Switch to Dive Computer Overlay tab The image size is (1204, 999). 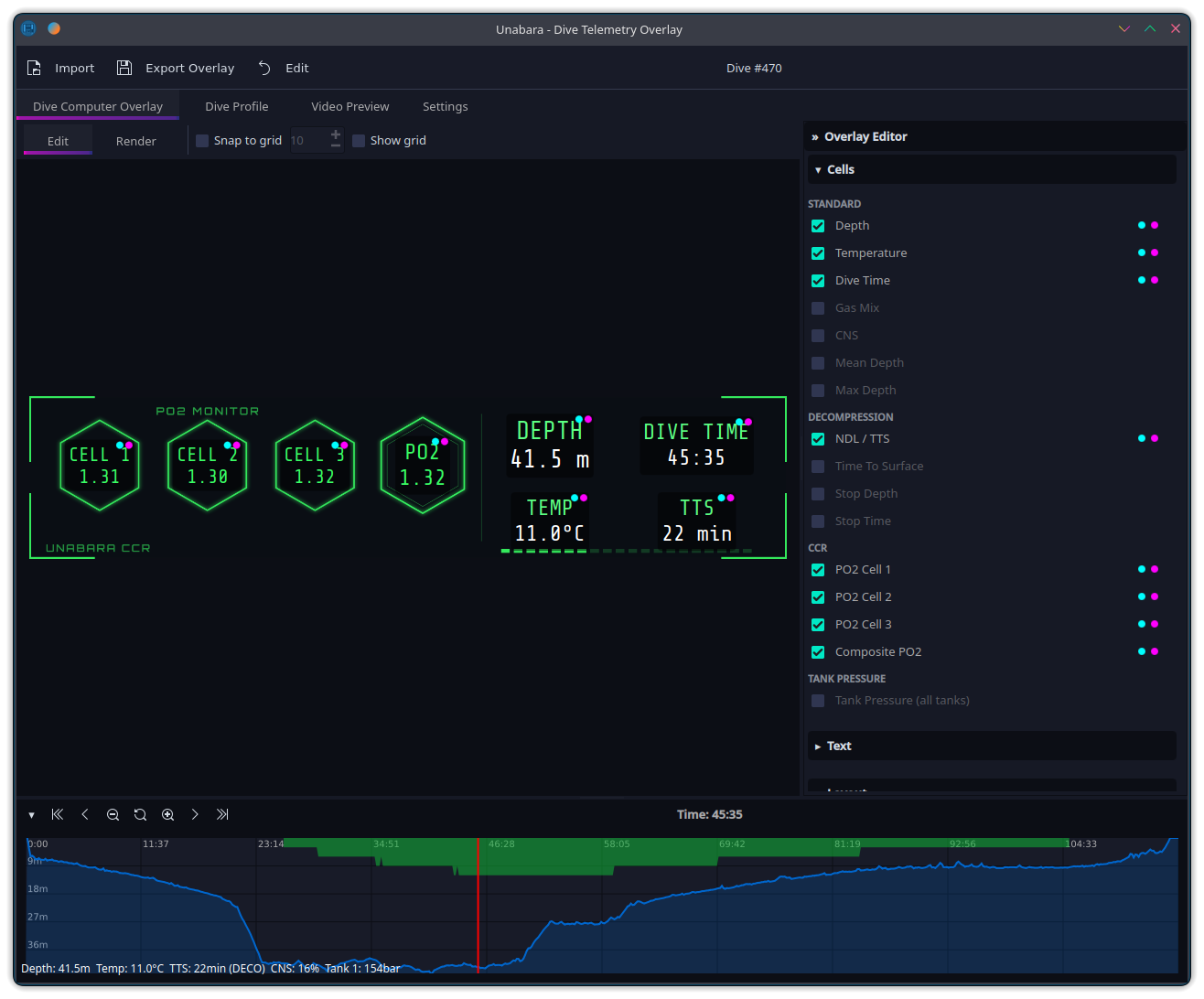[98, 106]
